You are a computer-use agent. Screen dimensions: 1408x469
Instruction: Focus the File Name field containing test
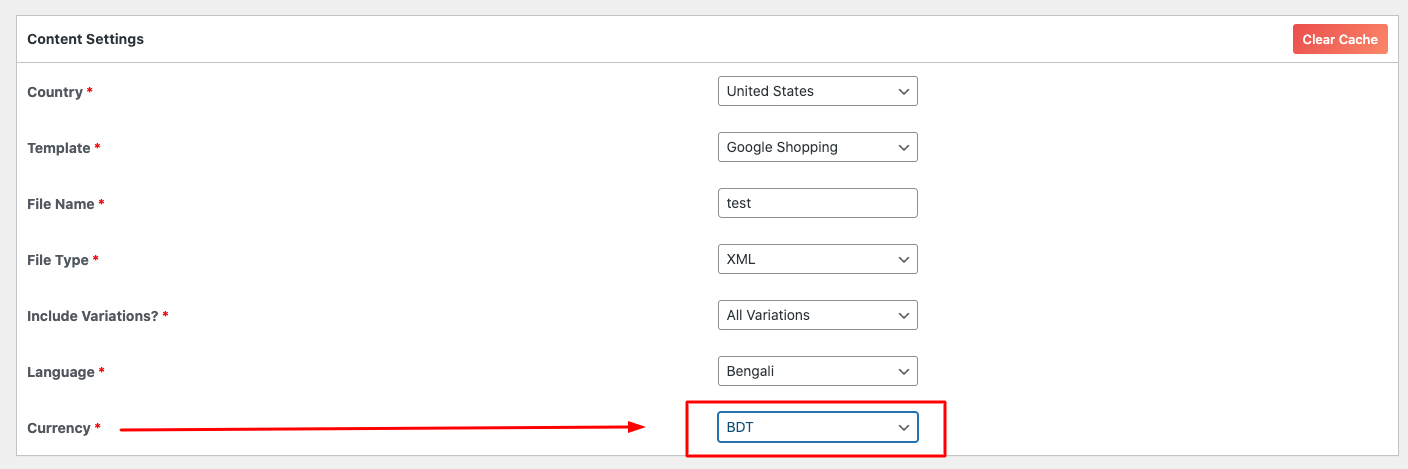pos(817,203)
